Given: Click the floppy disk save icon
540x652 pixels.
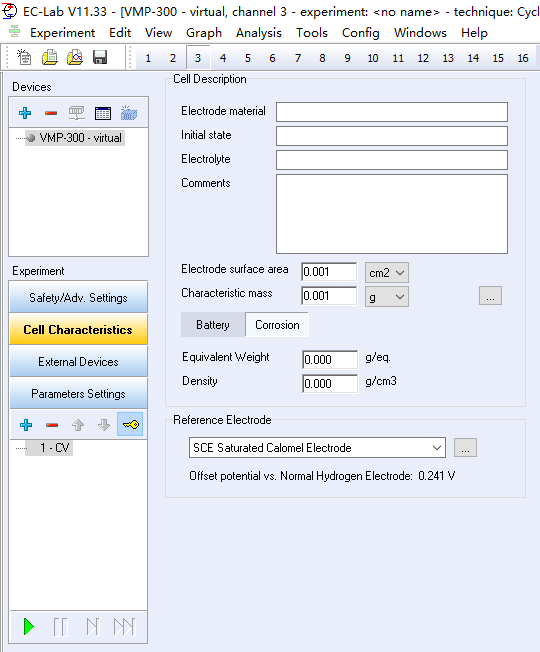Looking at the screenshot, I should click(100, 57).
